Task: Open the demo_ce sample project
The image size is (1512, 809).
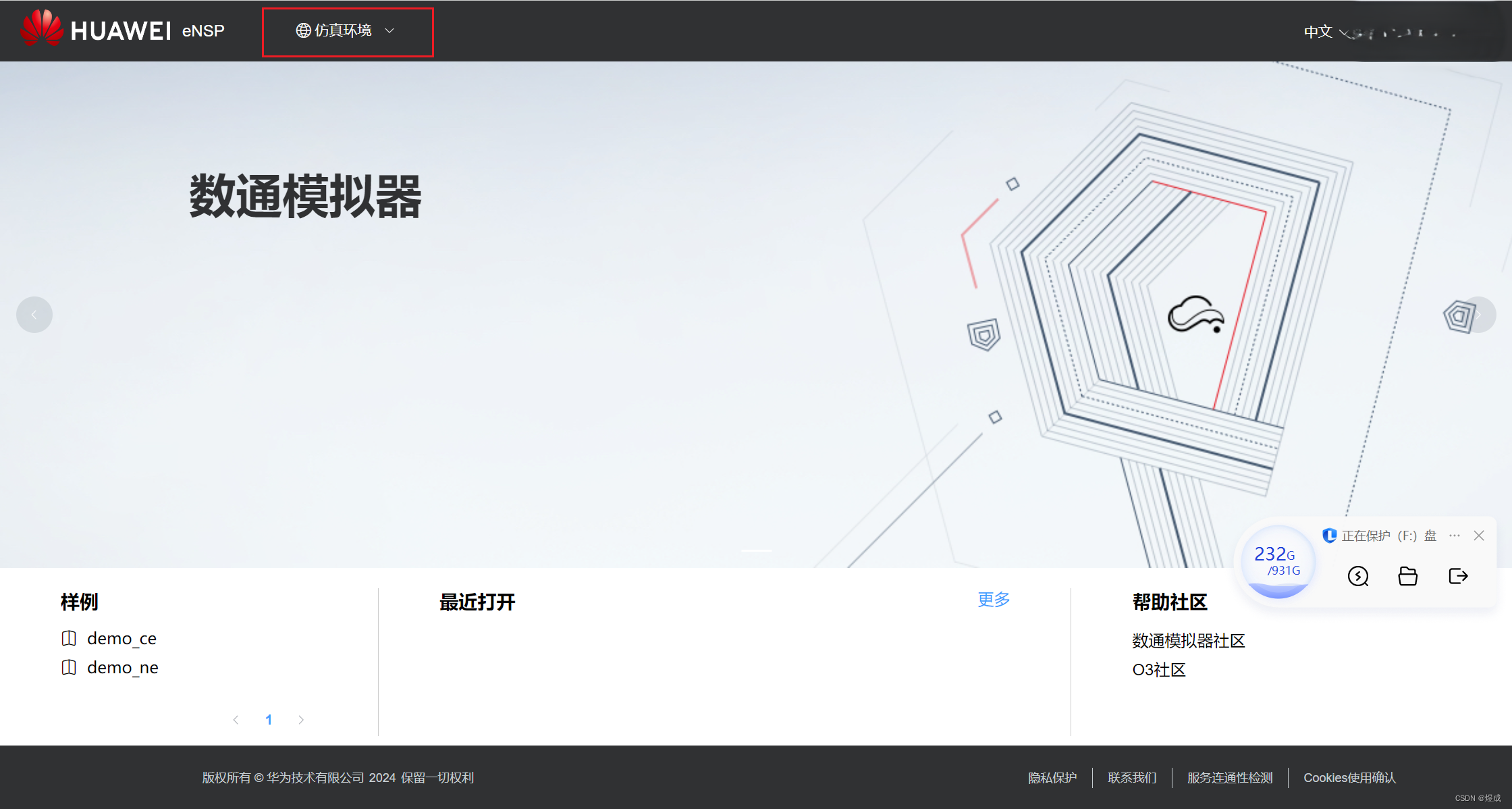Action: [122, 638]
